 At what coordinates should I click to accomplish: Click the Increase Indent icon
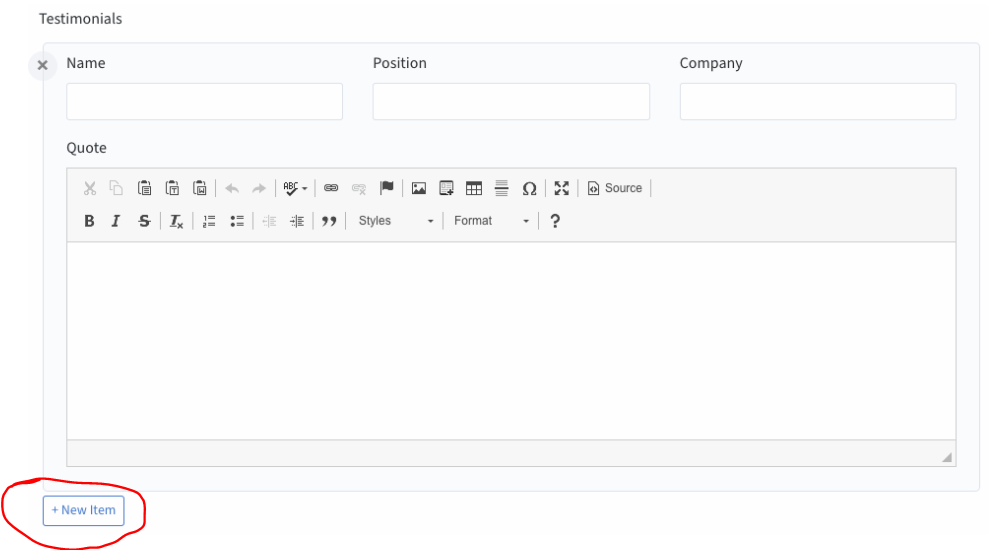[x=296, y=221]
